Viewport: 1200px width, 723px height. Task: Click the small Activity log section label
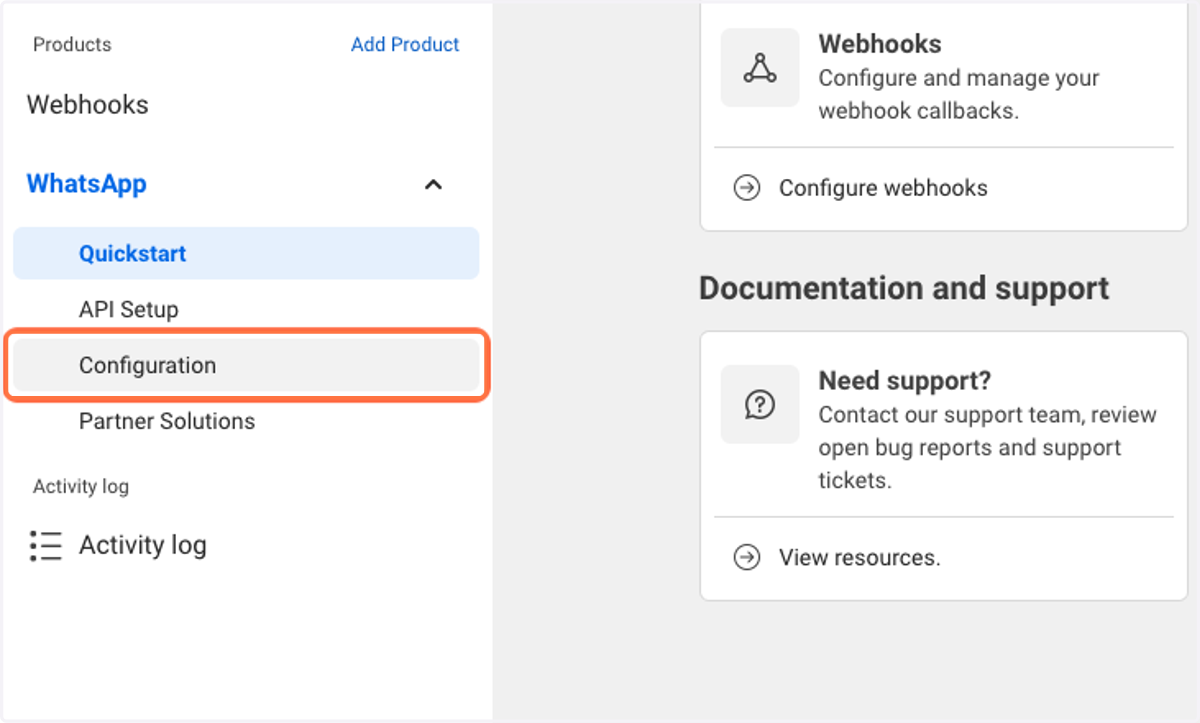pos(81,487)
